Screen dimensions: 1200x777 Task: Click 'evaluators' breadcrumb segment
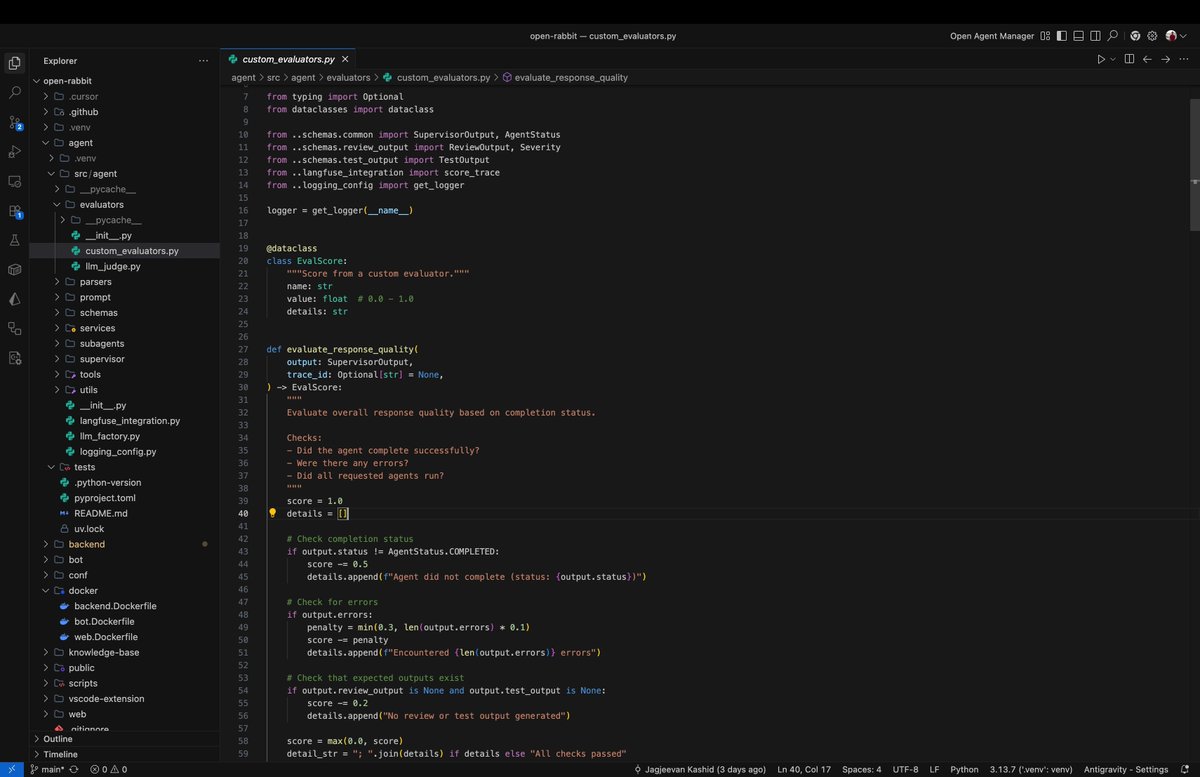click(x=346, y=77)
